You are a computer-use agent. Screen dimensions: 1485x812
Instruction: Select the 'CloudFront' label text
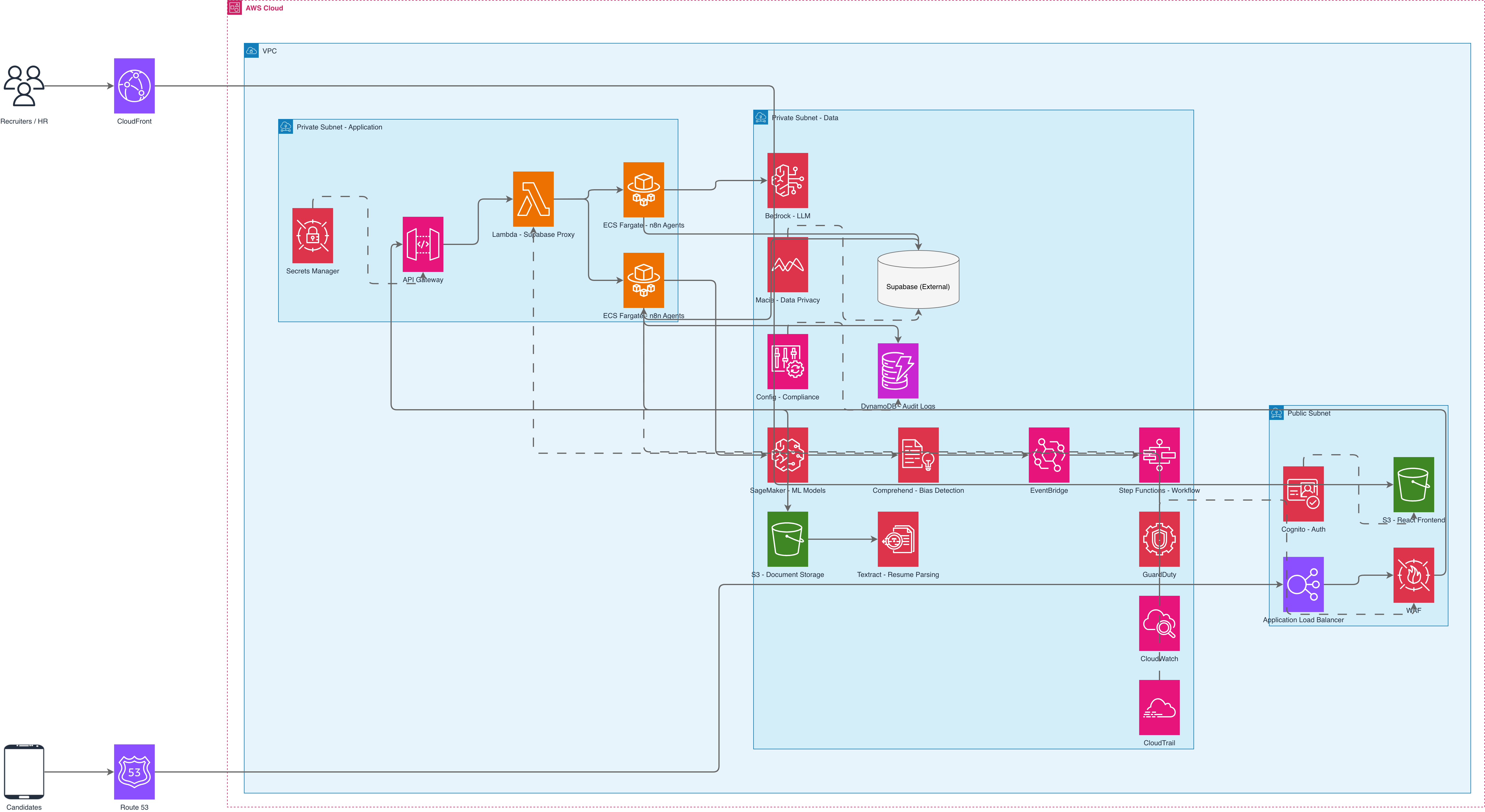point(134,121)
